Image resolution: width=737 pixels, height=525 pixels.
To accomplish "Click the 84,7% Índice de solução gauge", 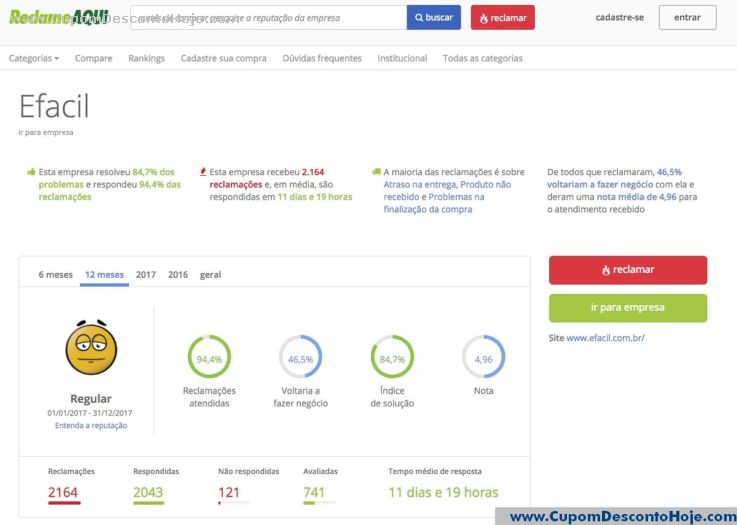I will click(392, 357).
